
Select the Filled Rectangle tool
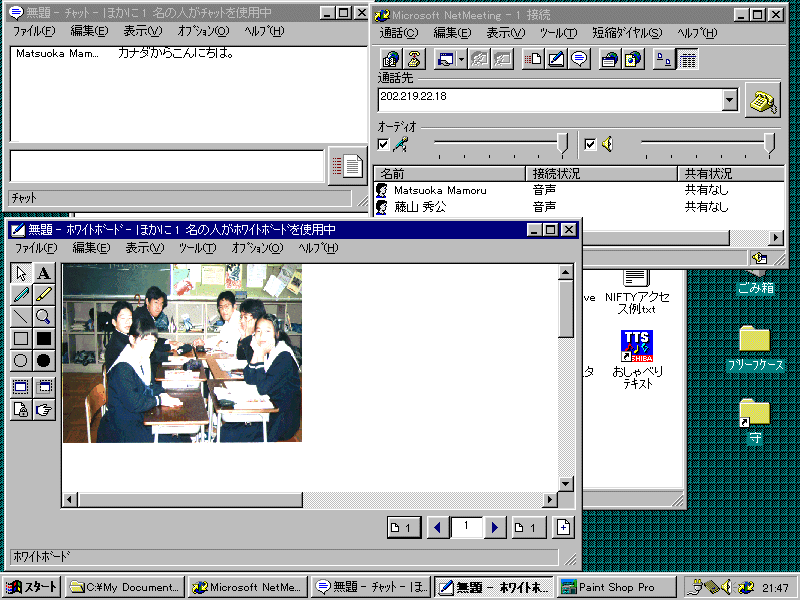(44, 338)
